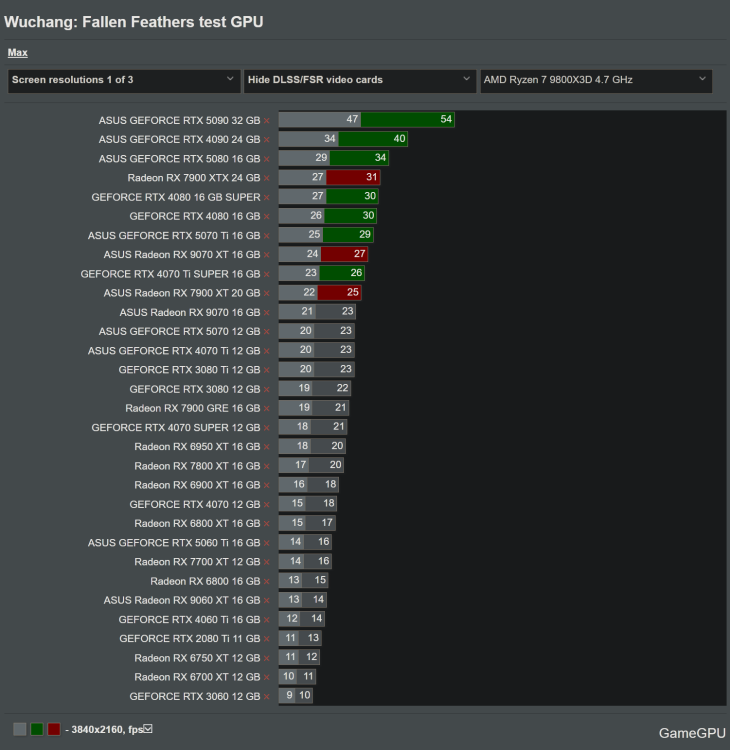
Task: Remove ASUS GEFORCE RTX 5060 Ti 16 GB row
Action: pyautogui.click(x=266, y=543)
